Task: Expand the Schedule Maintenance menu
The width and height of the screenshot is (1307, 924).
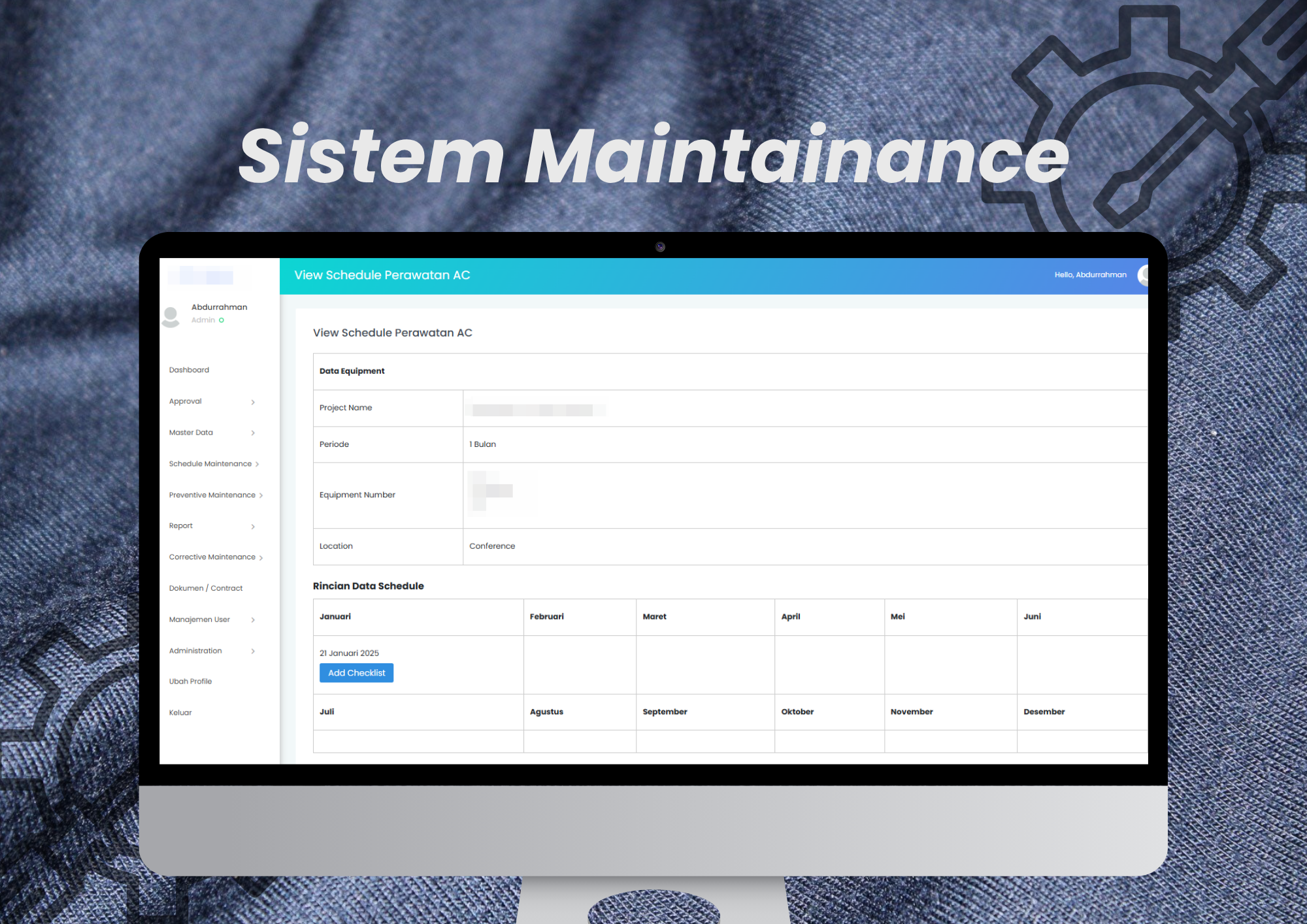Action: coord(210,463)
